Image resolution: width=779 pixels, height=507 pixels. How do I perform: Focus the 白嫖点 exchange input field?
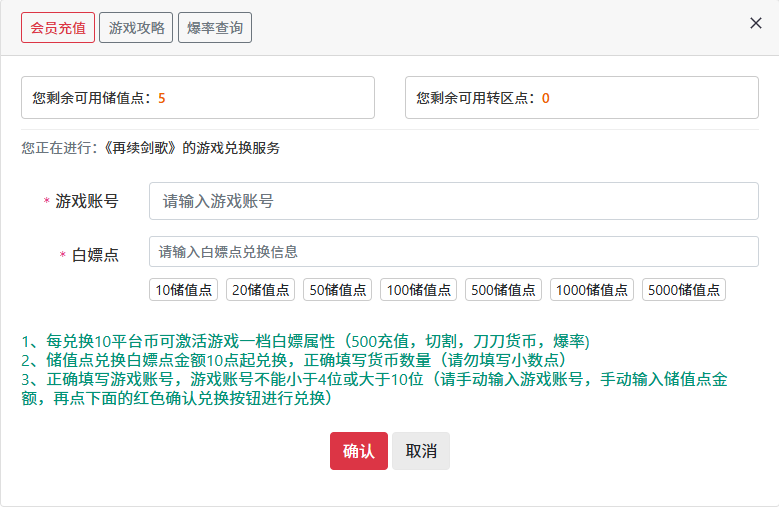pyautogui.click(x=453, y=252)
